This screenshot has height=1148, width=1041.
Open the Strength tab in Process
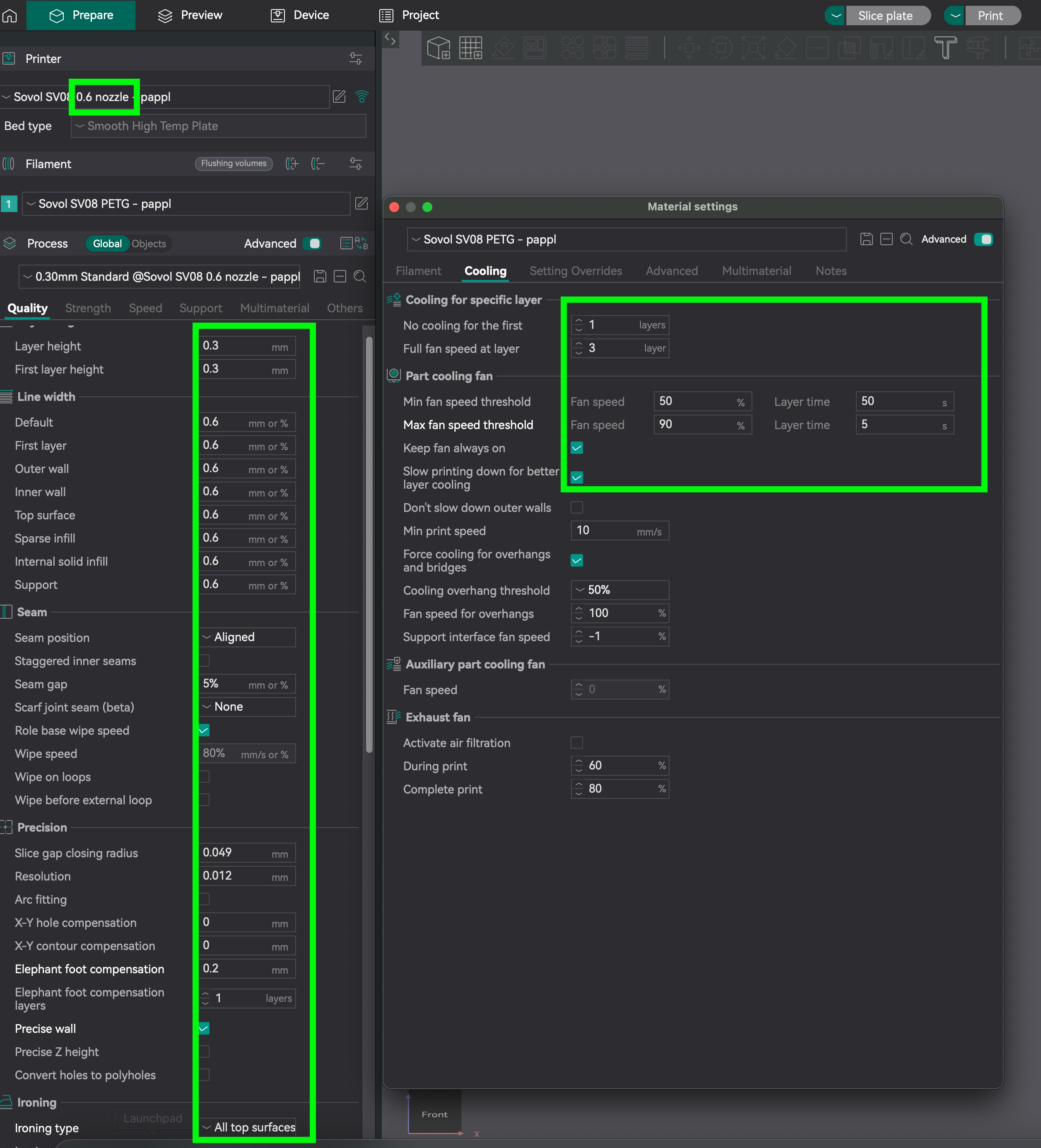click(x=88, y=308)
